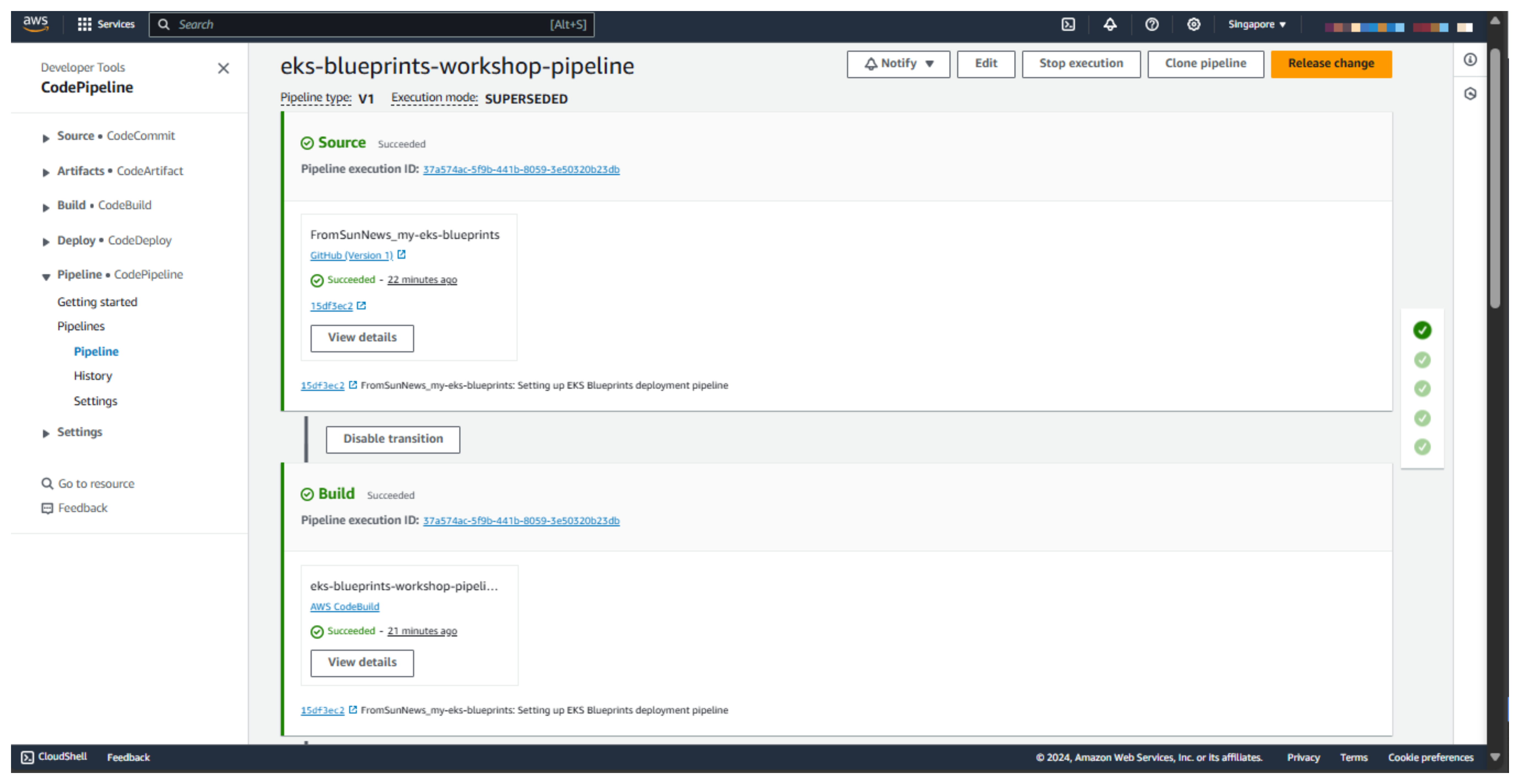Click the search magnifier icon in top bar
This screenshot has height=784, width=1520.
164,24
